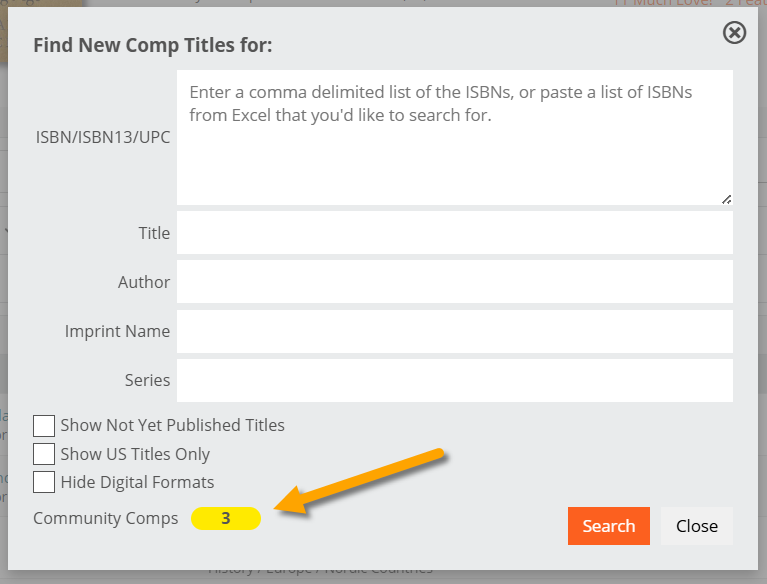
Task: Click the Author label text
Action: tap(144, 282)
